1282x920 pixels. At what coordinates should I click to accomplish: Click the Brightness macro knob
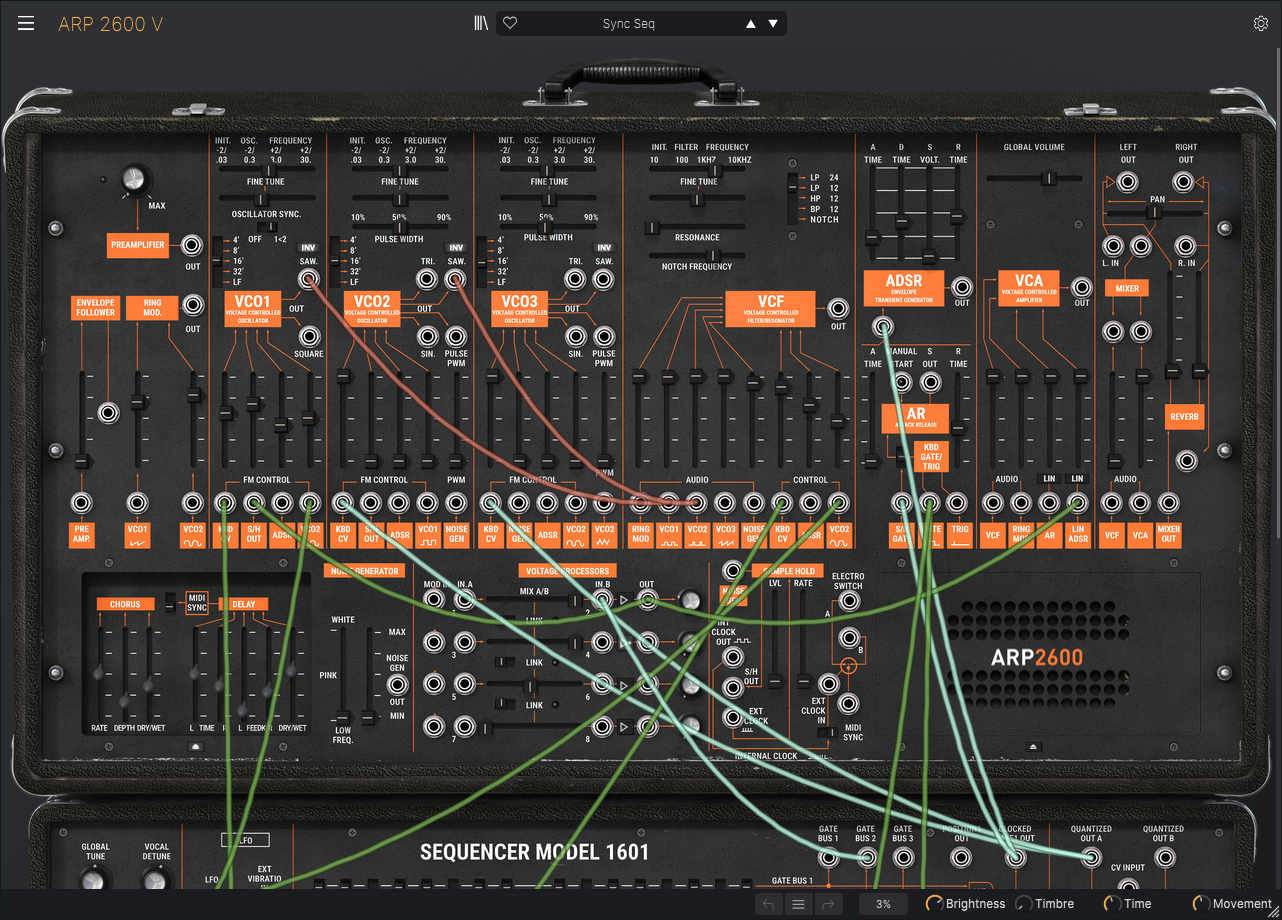click(934, 904)
